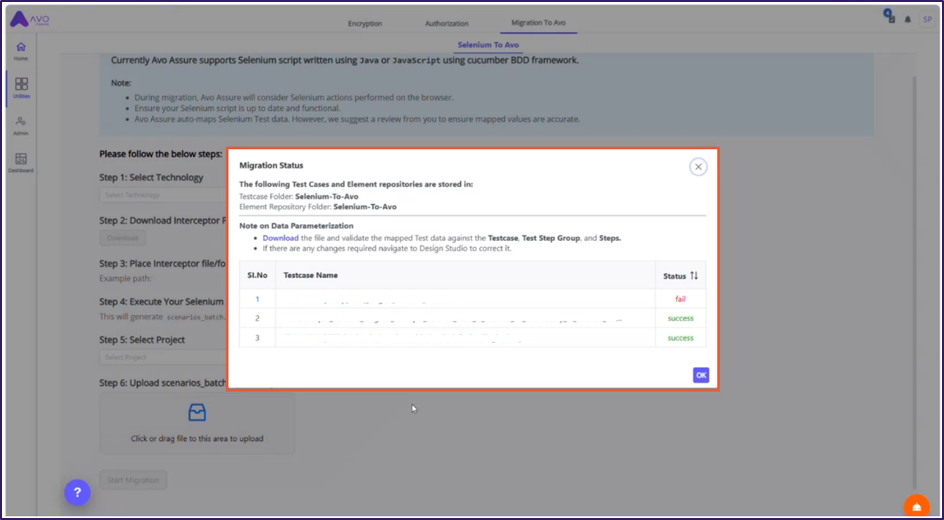Click the Avo logo
The image size is (944, 520).
tap(32, 19)
